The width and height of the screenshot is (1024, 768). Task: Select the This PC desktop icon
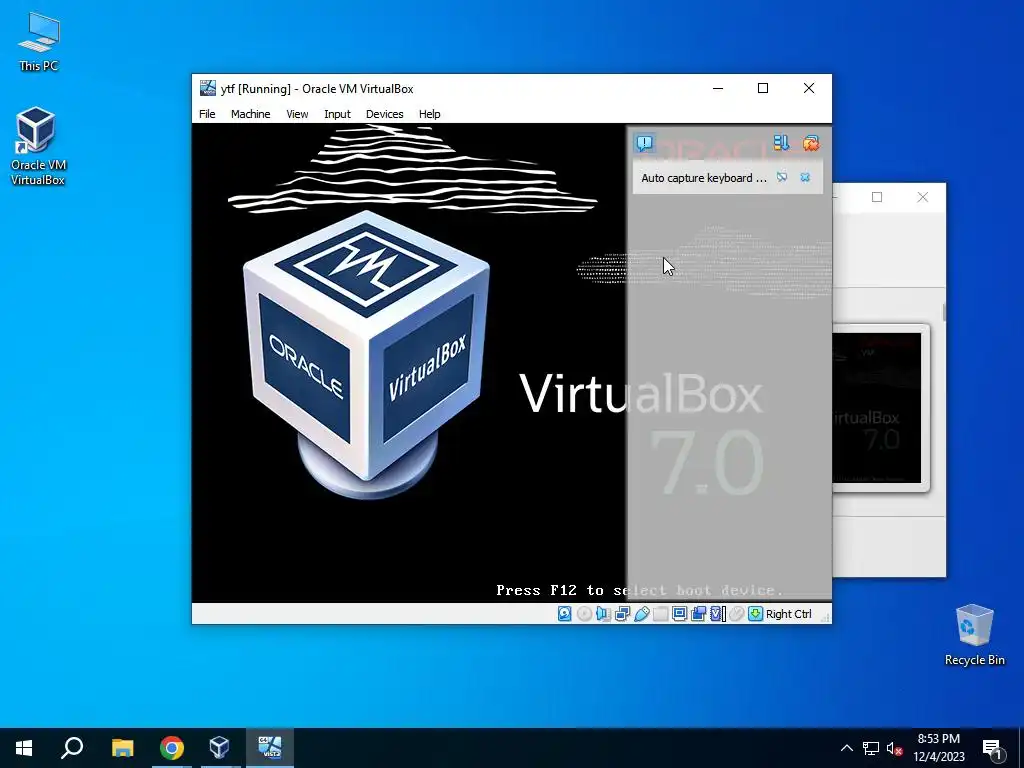point(39,42)
